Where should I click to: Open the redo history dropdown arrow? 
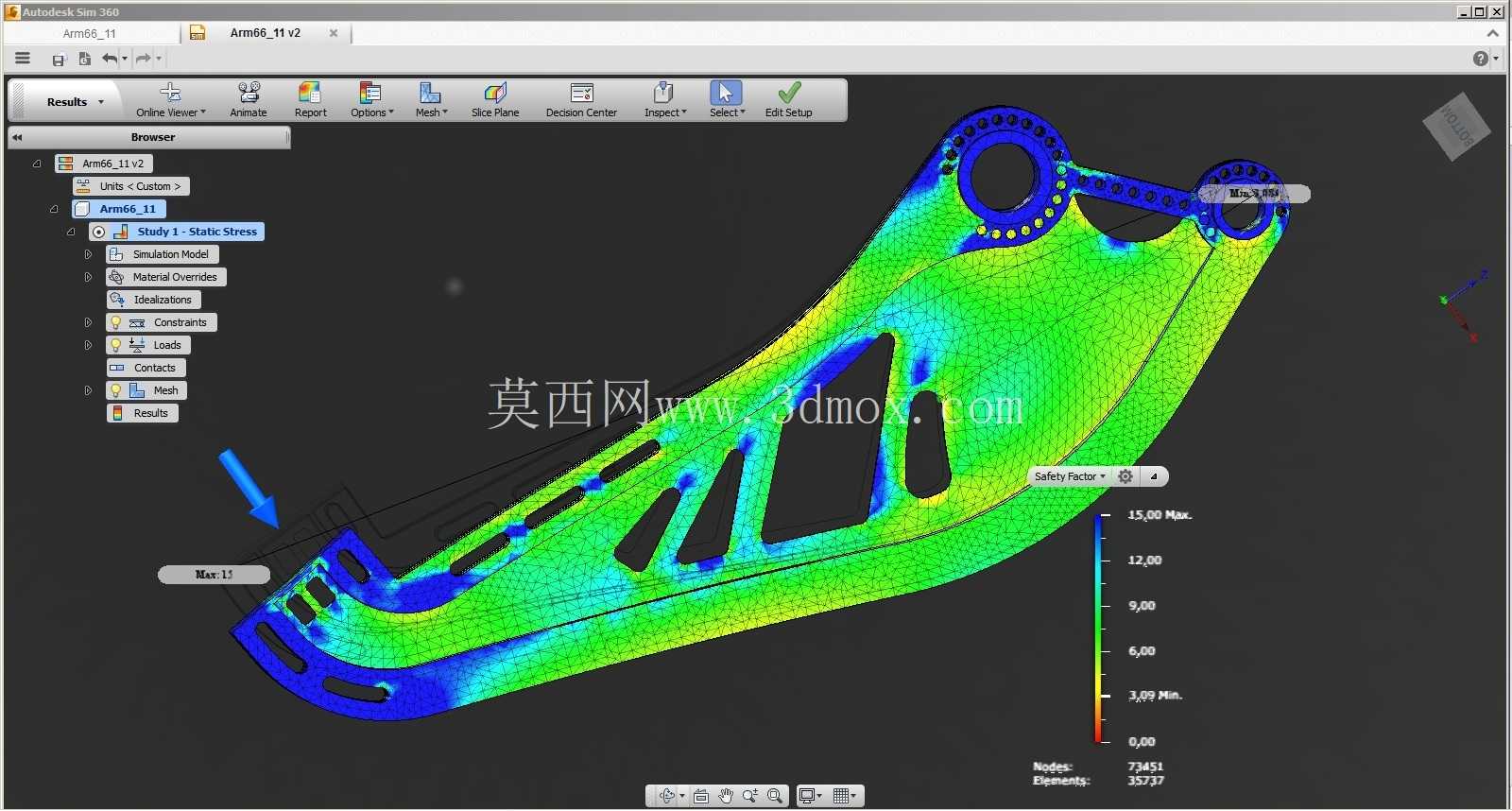159,60
